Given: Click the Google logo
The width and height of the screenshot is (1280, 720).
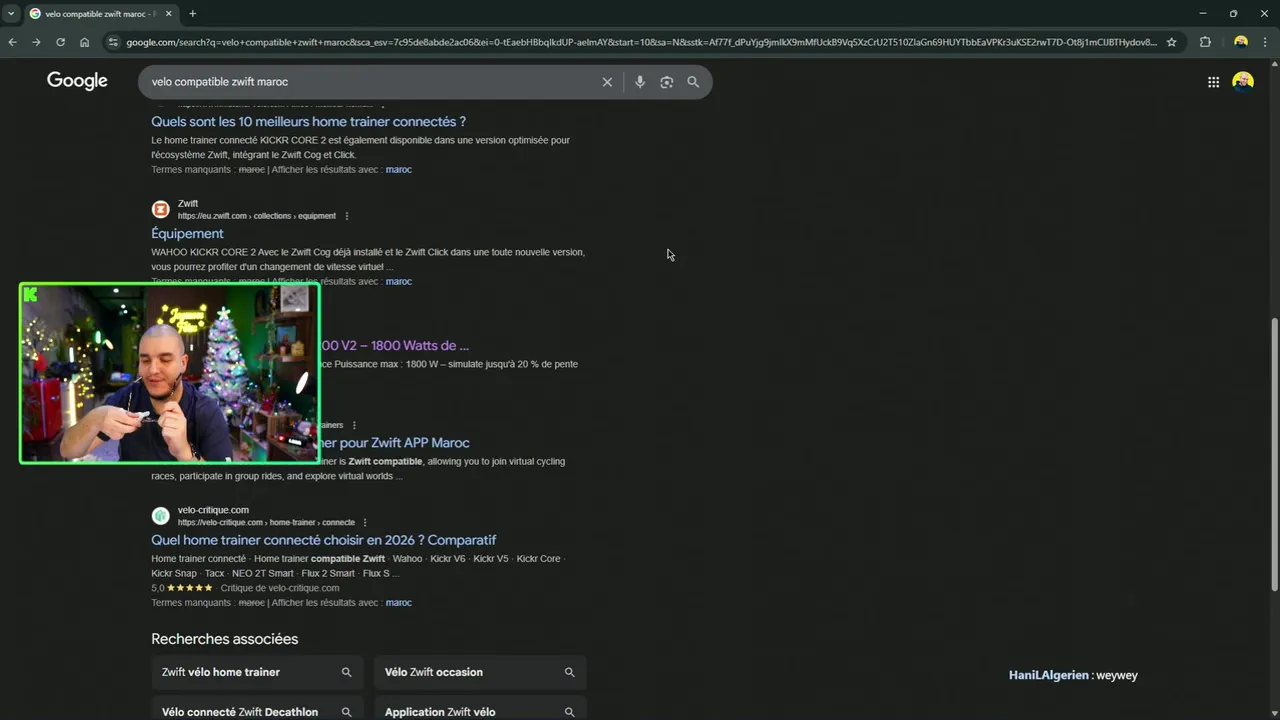Looking at the screenshot, I should point(77,81).
